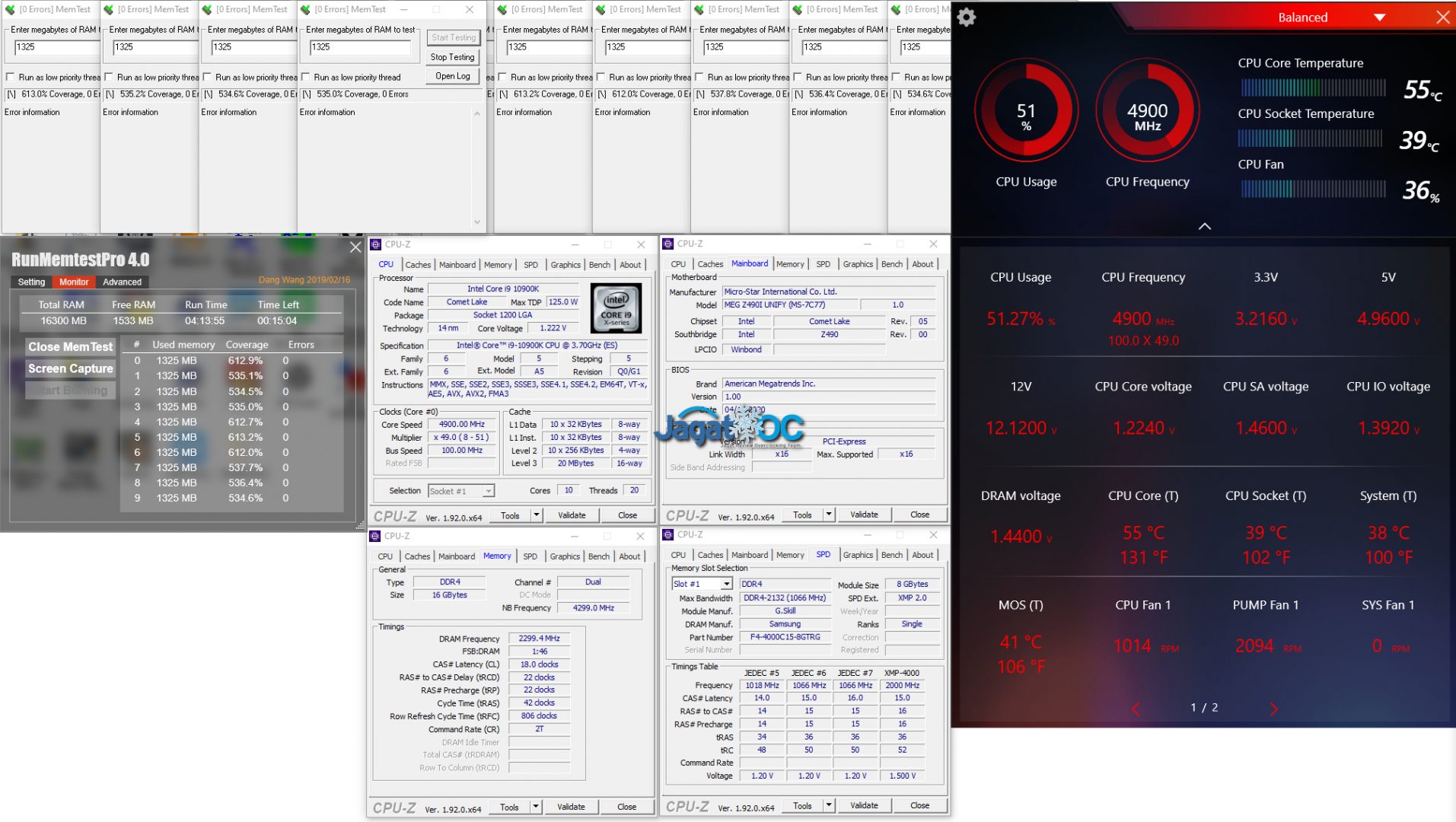Open the Slot #1 memory slot dropdown
The width and height of the screenshot is (1456, 822).
pos(726,584)
